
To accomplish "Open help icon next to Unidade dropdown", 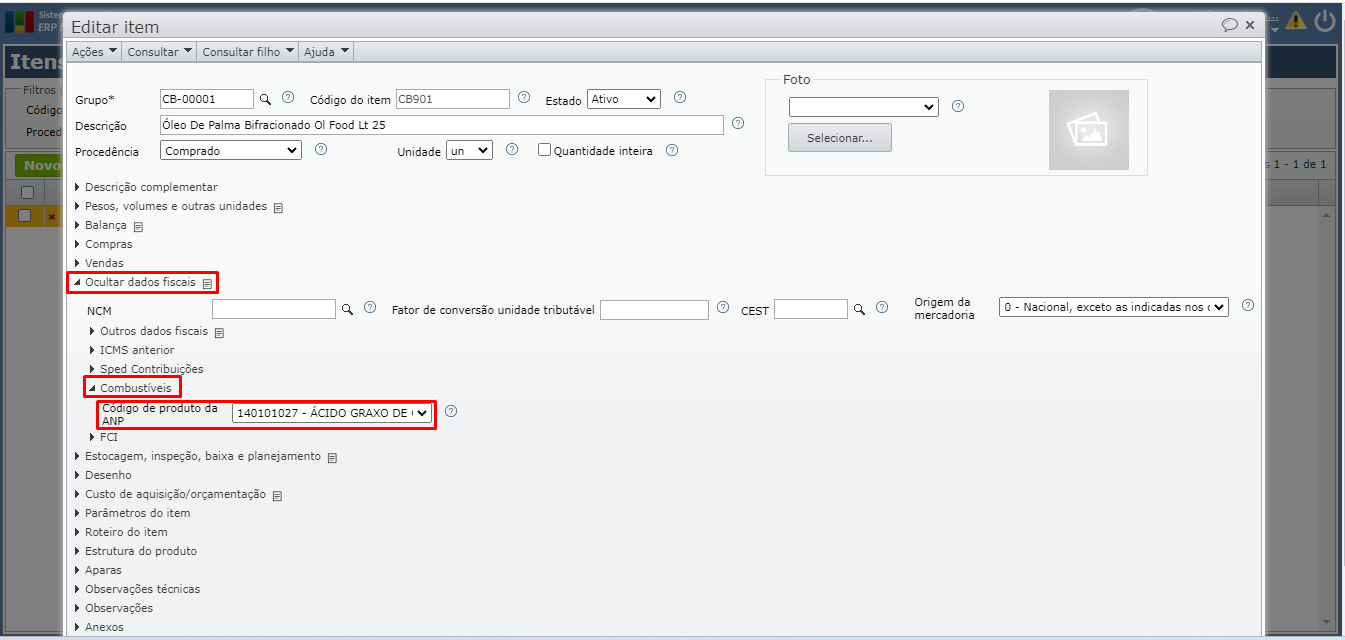I will [512, 149].
